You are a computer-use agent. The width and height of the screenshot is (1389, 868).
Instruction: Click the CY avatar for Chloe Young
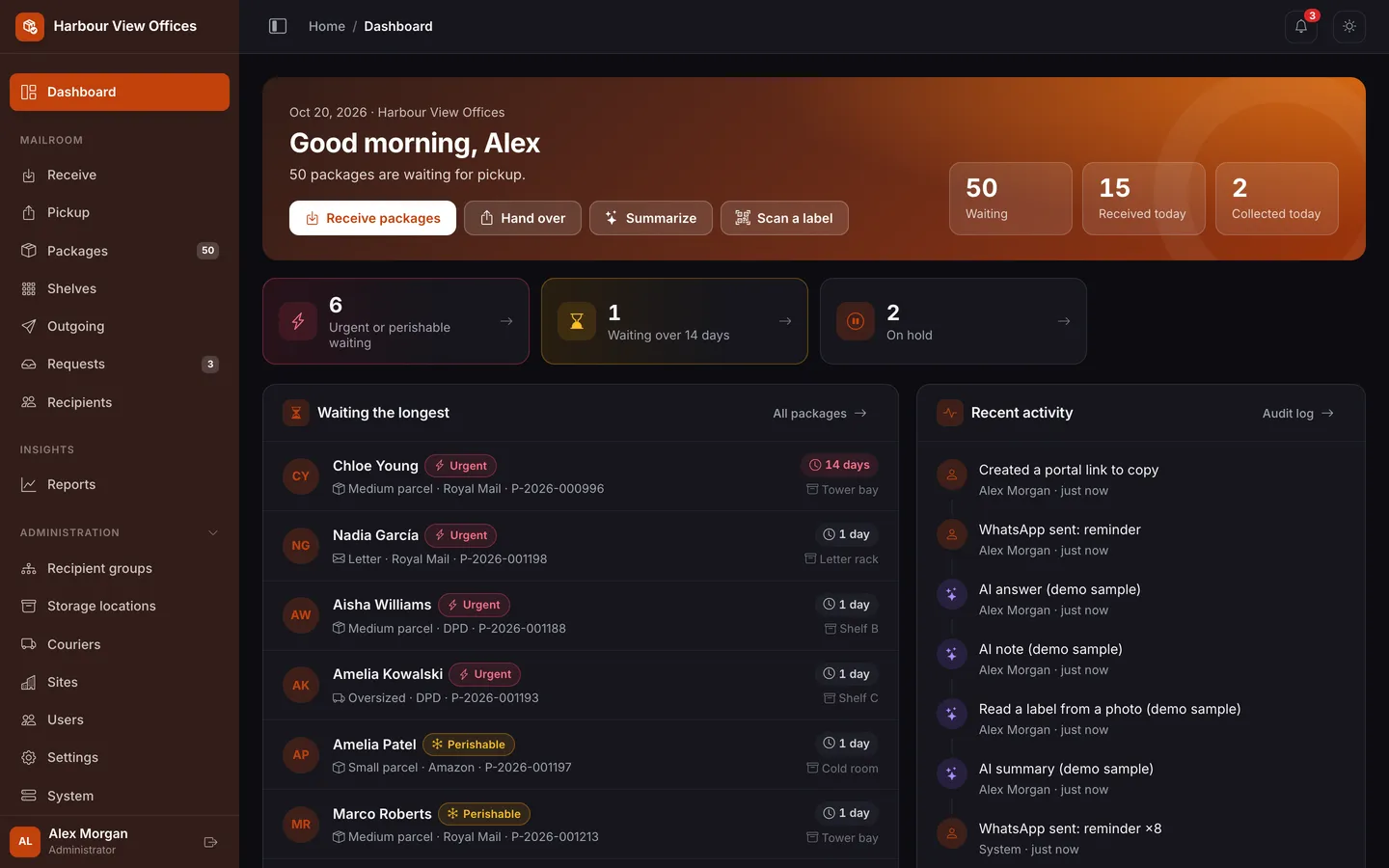[x=301, y=476]
